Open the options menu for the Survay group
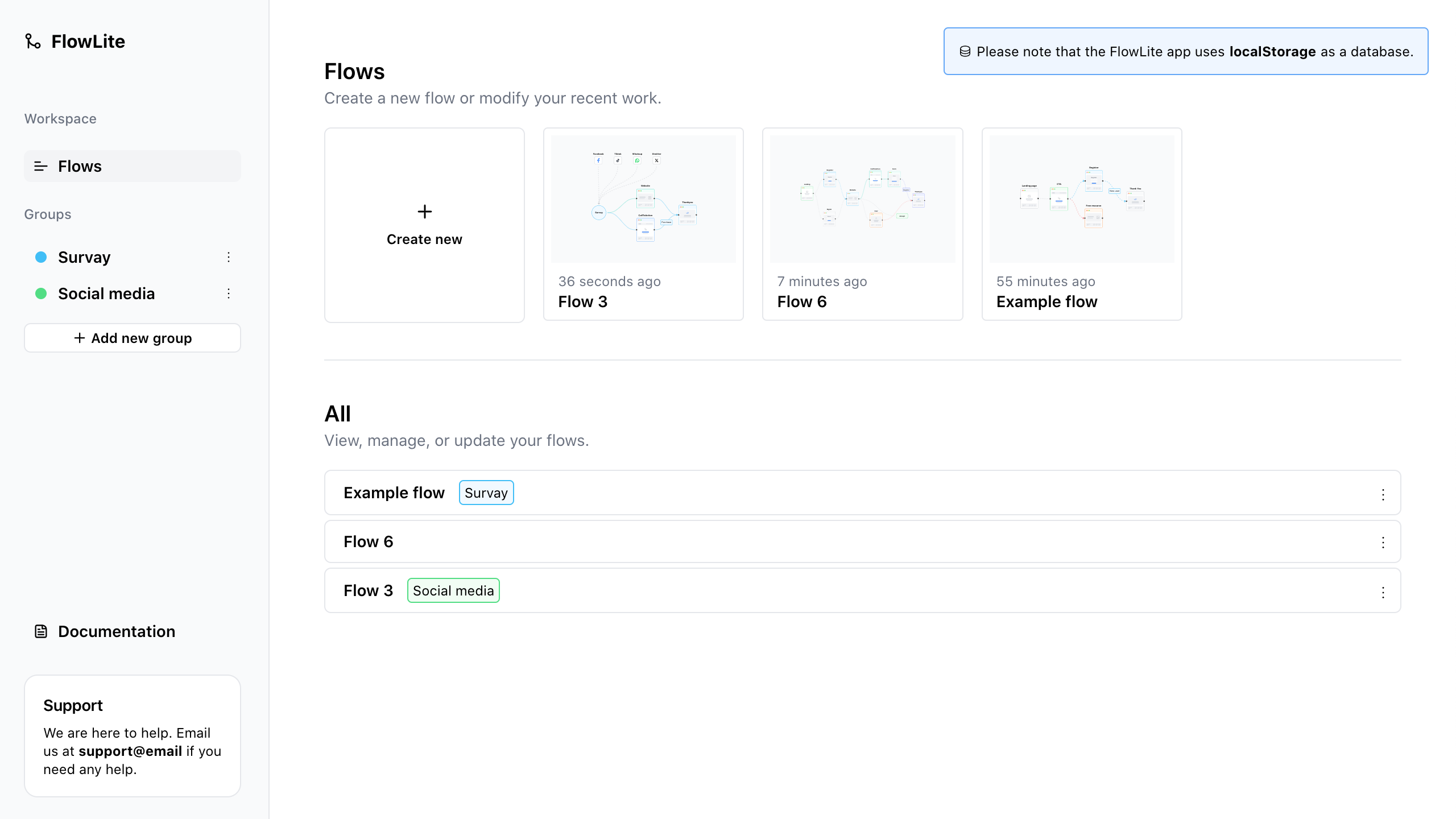 (x=228, y=257)
